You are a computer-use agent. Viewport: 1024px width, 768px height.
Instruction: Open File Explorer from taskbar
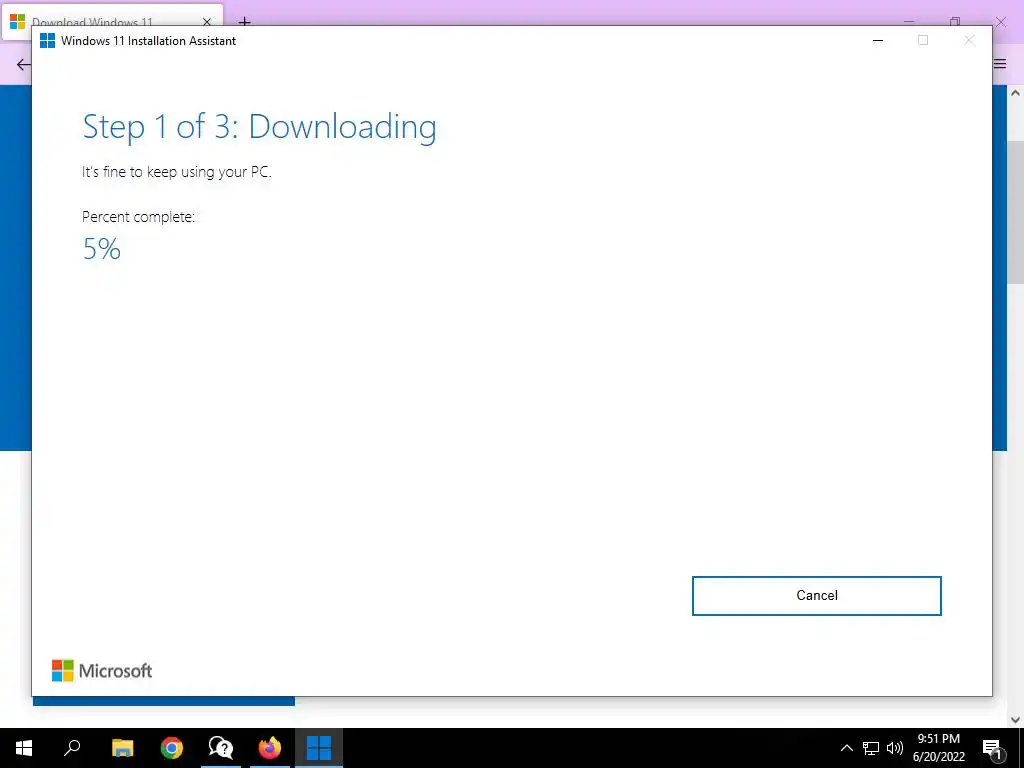point(122,748)
